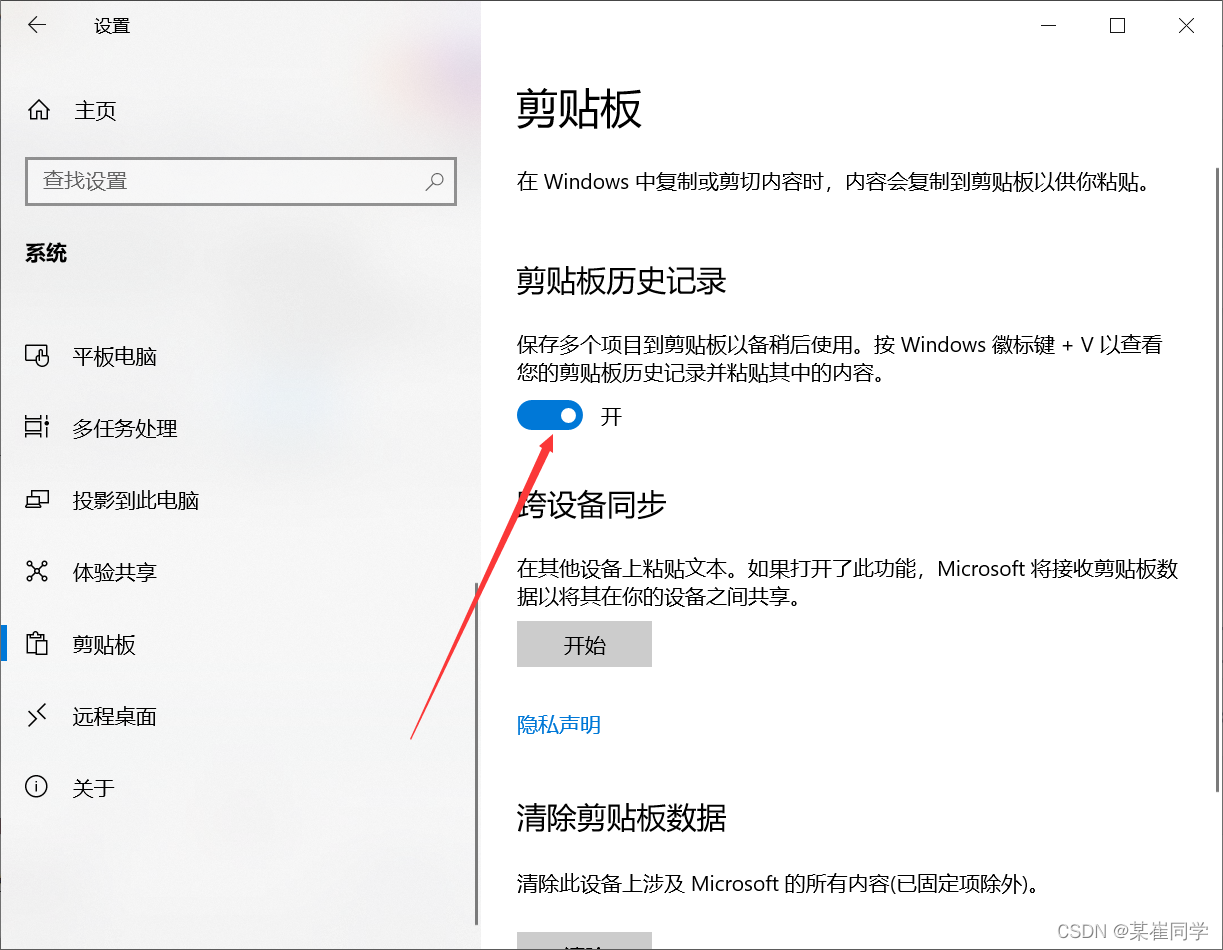Minimize the settings window

pyautogui.click(x=1049, y=26)
